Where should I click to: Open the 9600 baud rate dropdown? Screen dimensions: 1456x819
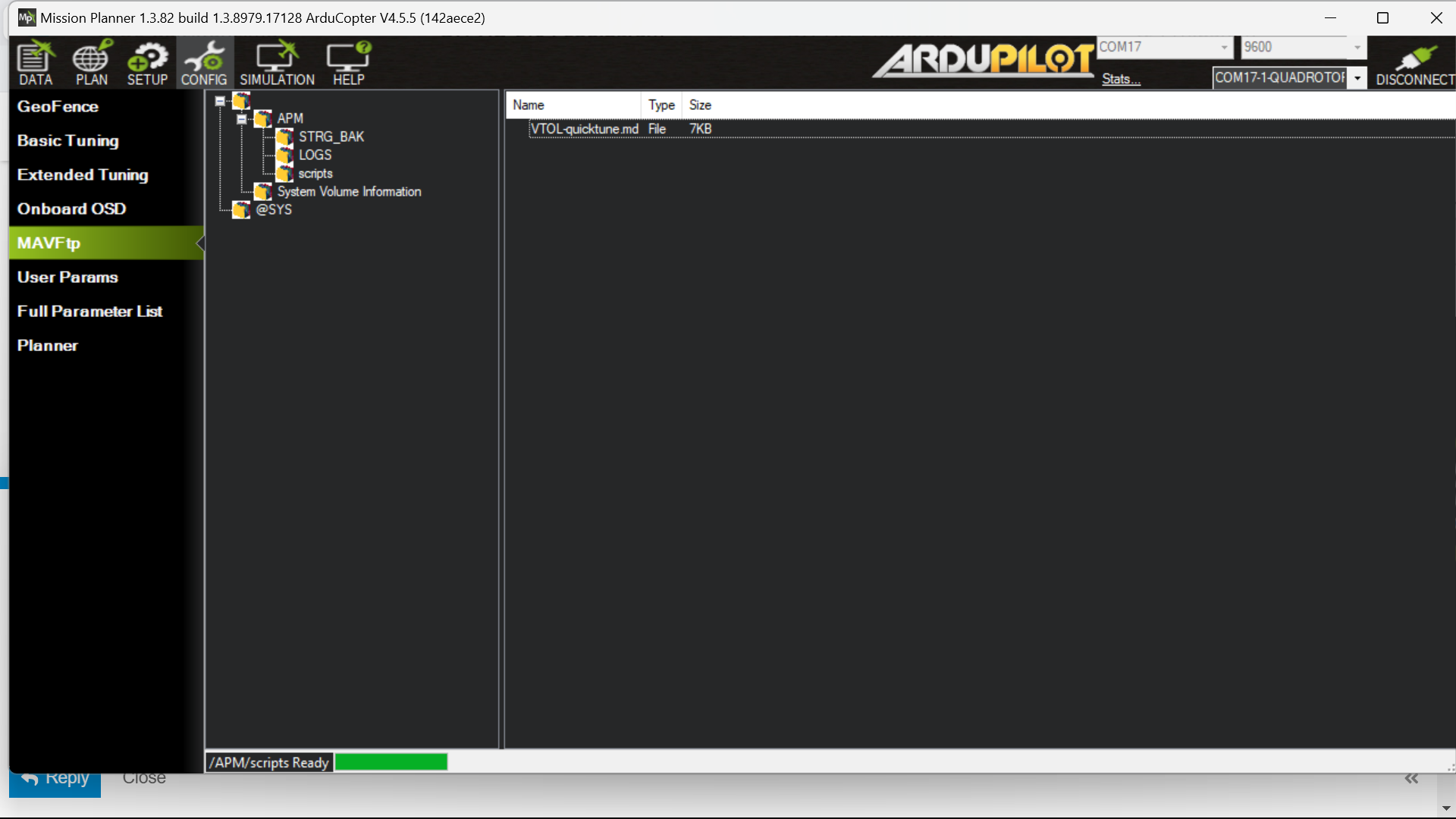1357,47
